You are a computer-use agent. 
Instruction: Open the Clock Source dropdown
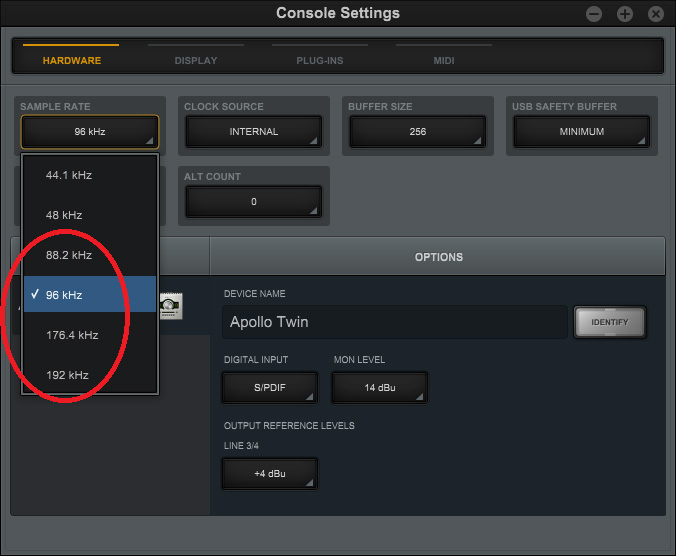pyautogui.click(x=254, y=132)
